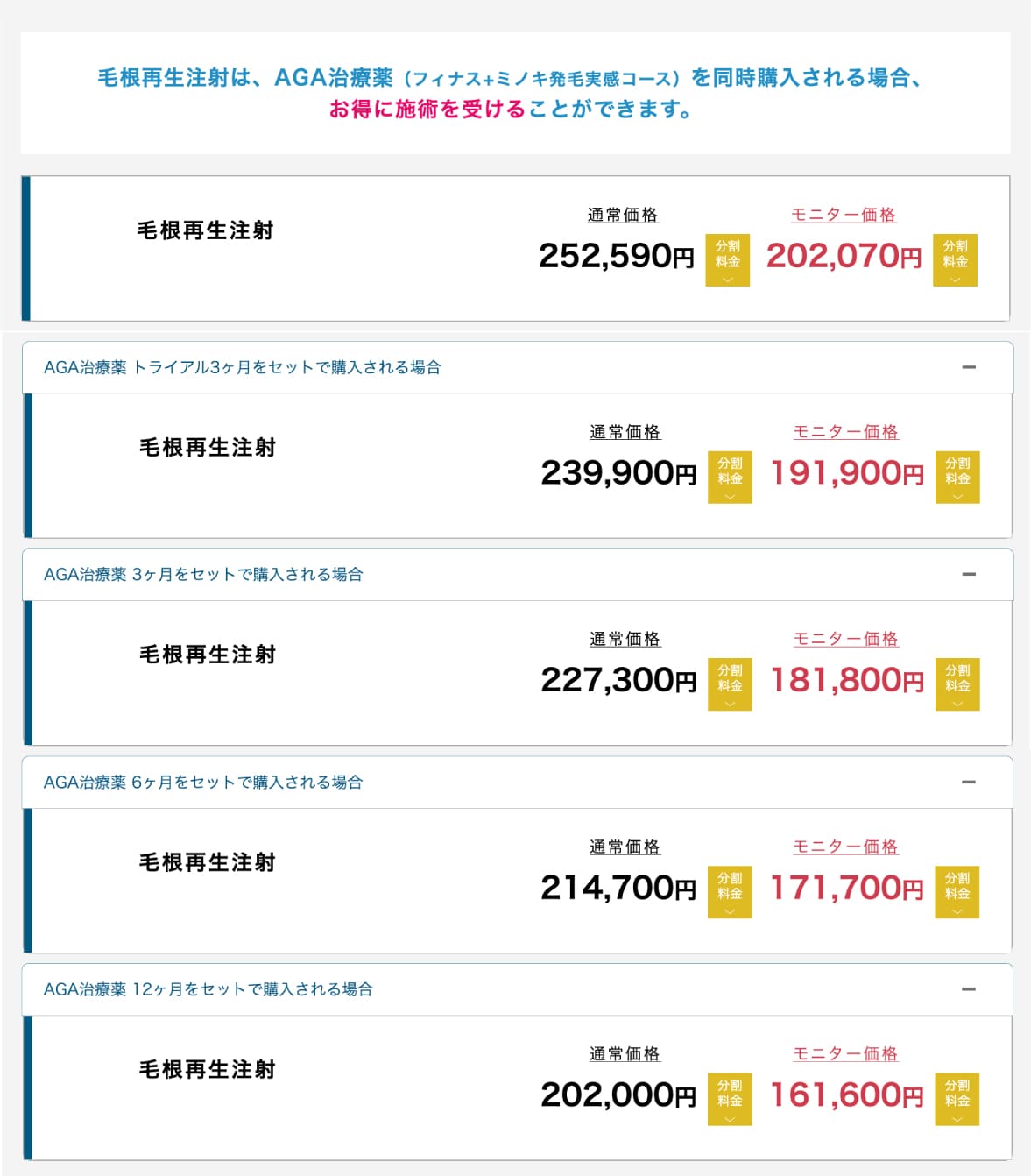The height and width of the screenshot is (1176, 1031).
Task: Click the AGA治療薬 トライアル3ヶ月 header text
Action: tap(242, 367)
